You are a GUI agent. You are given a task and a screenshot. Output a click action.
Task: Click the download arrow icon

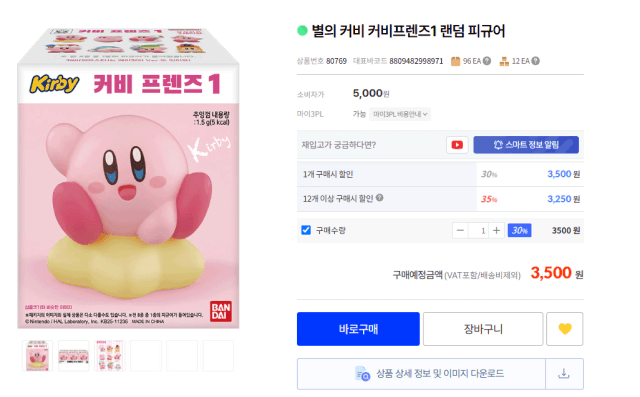(564, 374)
